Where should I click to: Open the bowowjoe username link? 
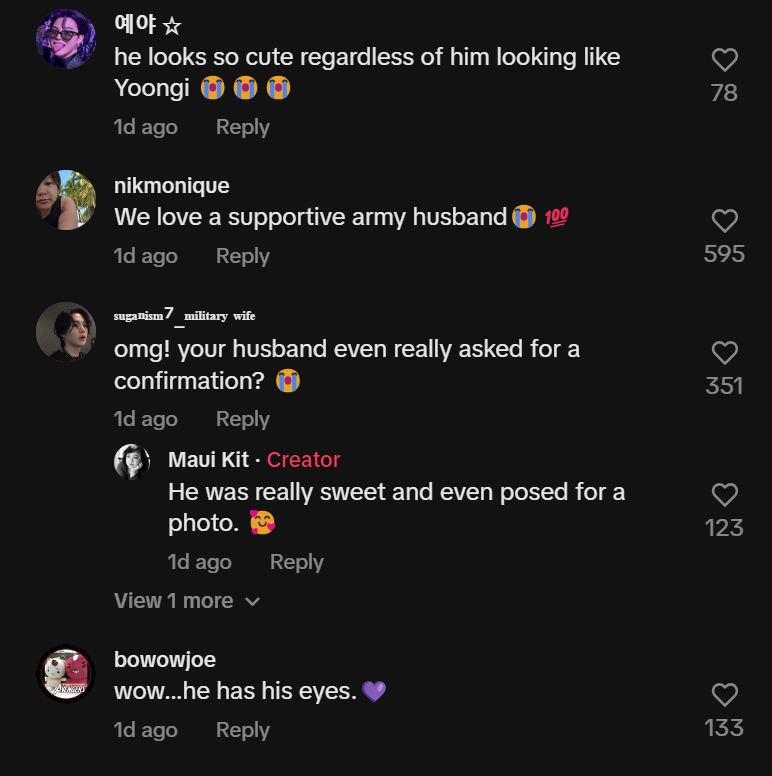click(x=165, y=660)
